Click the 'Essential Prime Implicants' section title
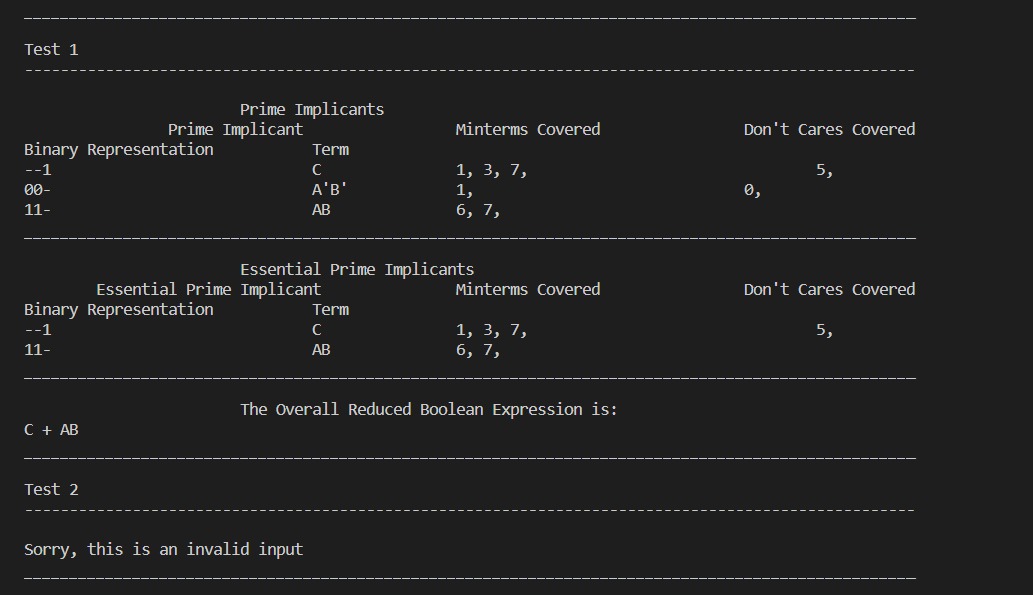Viewport: 1033px width, 595px height. click(357, 270)
